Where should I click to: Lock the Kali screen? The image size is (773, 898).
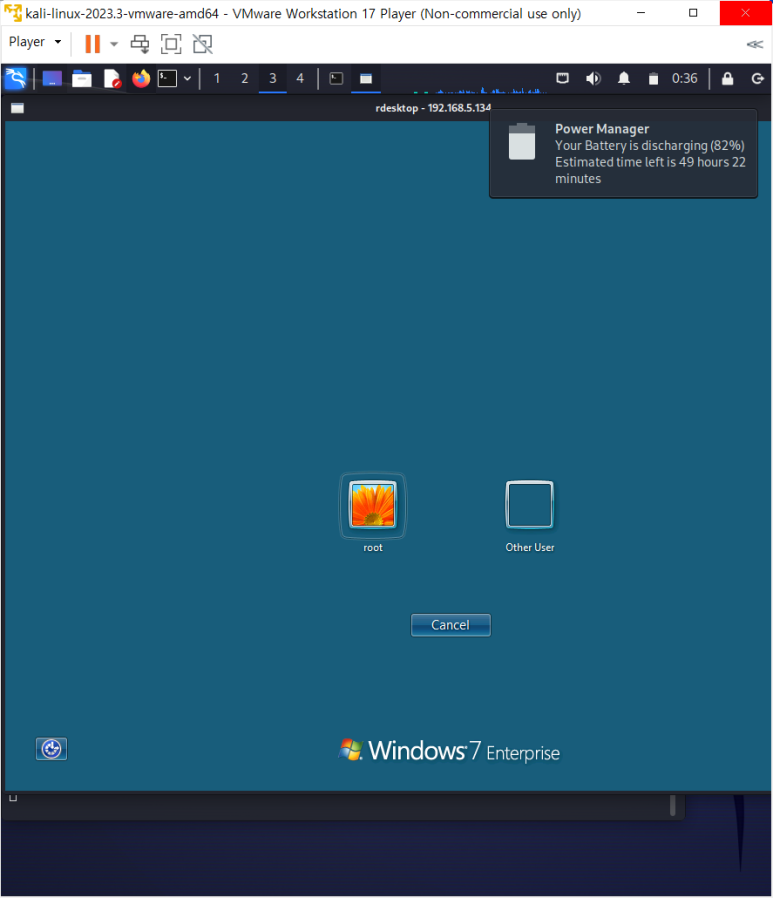728,78
